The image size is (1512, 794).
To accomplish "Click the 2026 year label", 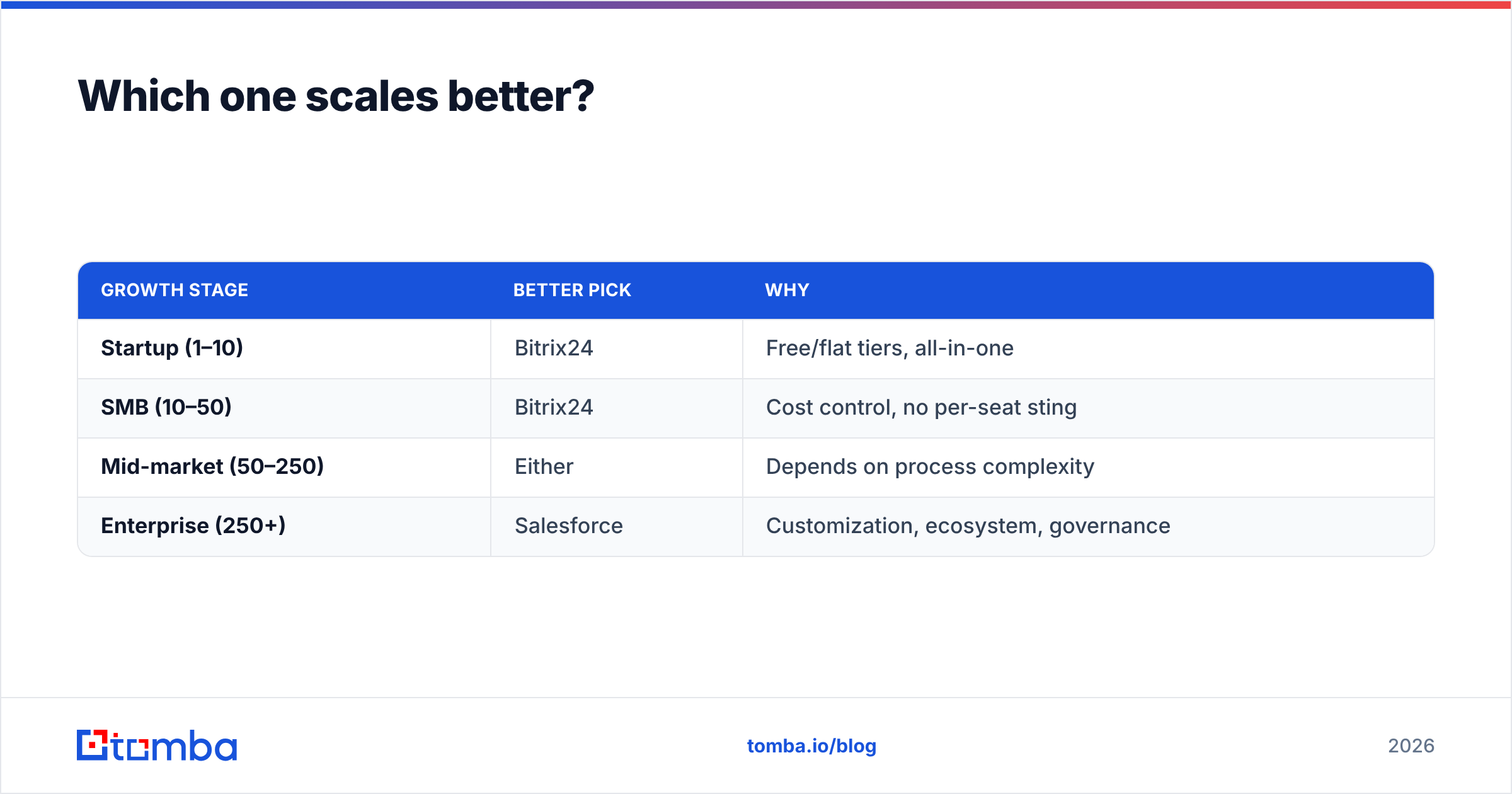I will pos(1411,746).
